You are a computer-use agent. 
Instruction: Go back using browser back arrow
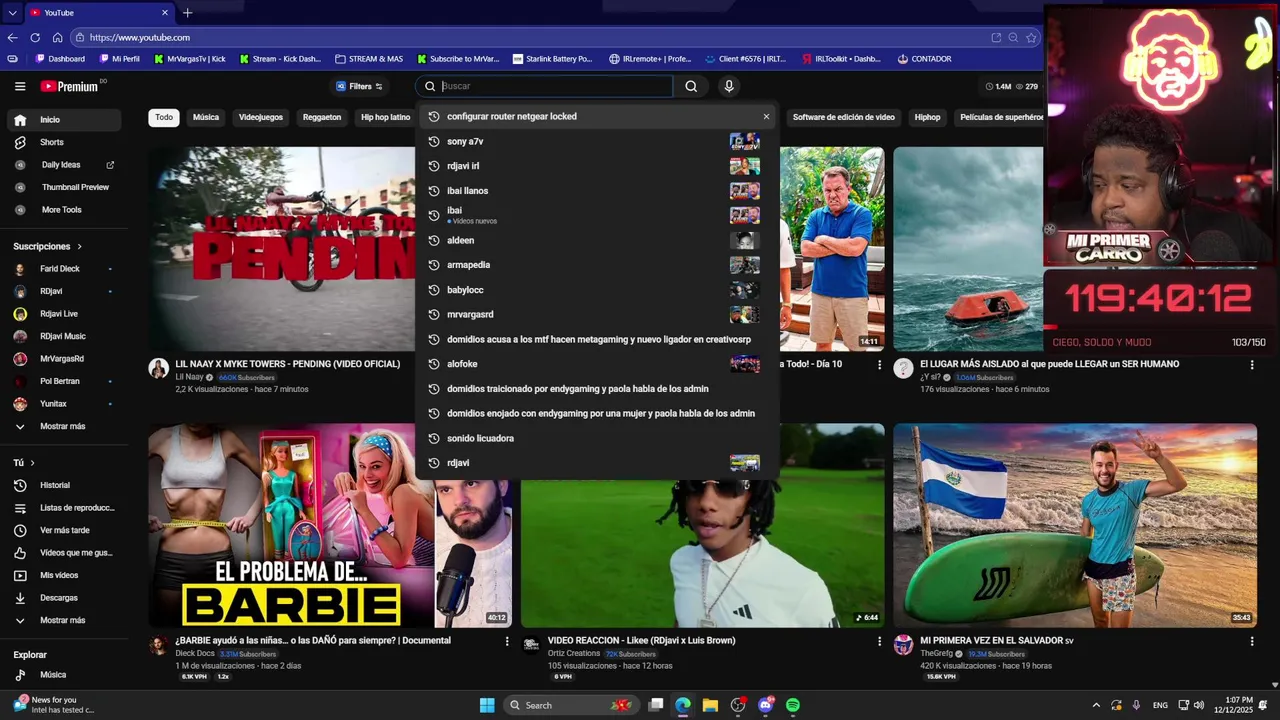point(12,38)
